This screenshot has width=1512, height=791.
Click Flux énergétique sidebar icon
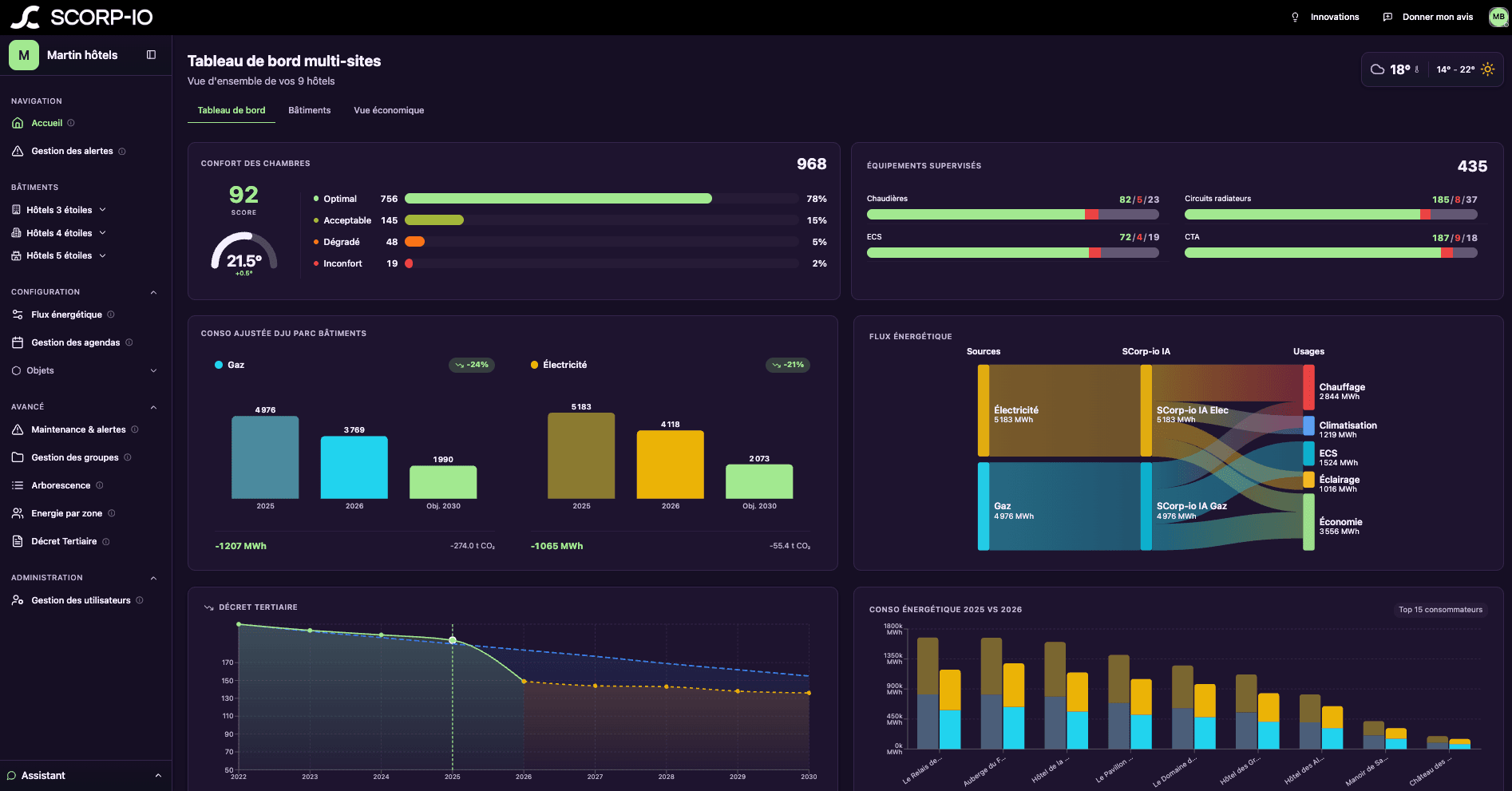18,314
